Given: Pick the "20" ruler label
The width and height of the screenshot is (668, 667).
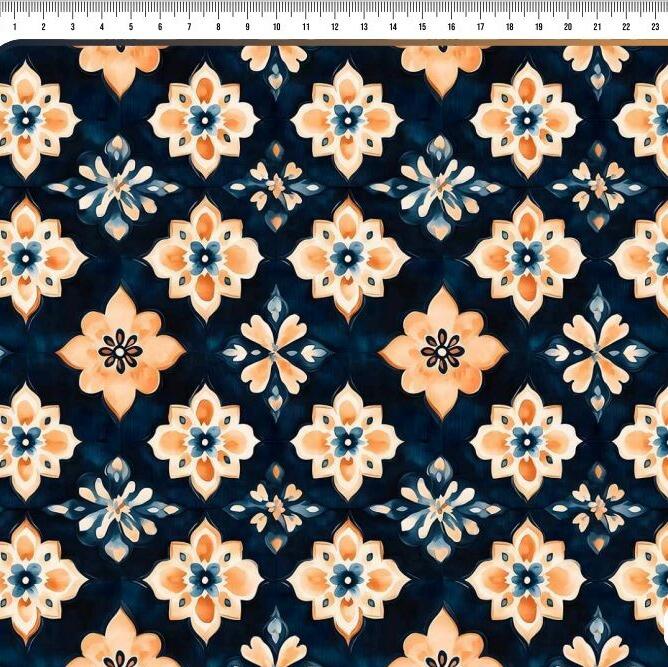Looking at the screenshot, I should 568,27.
